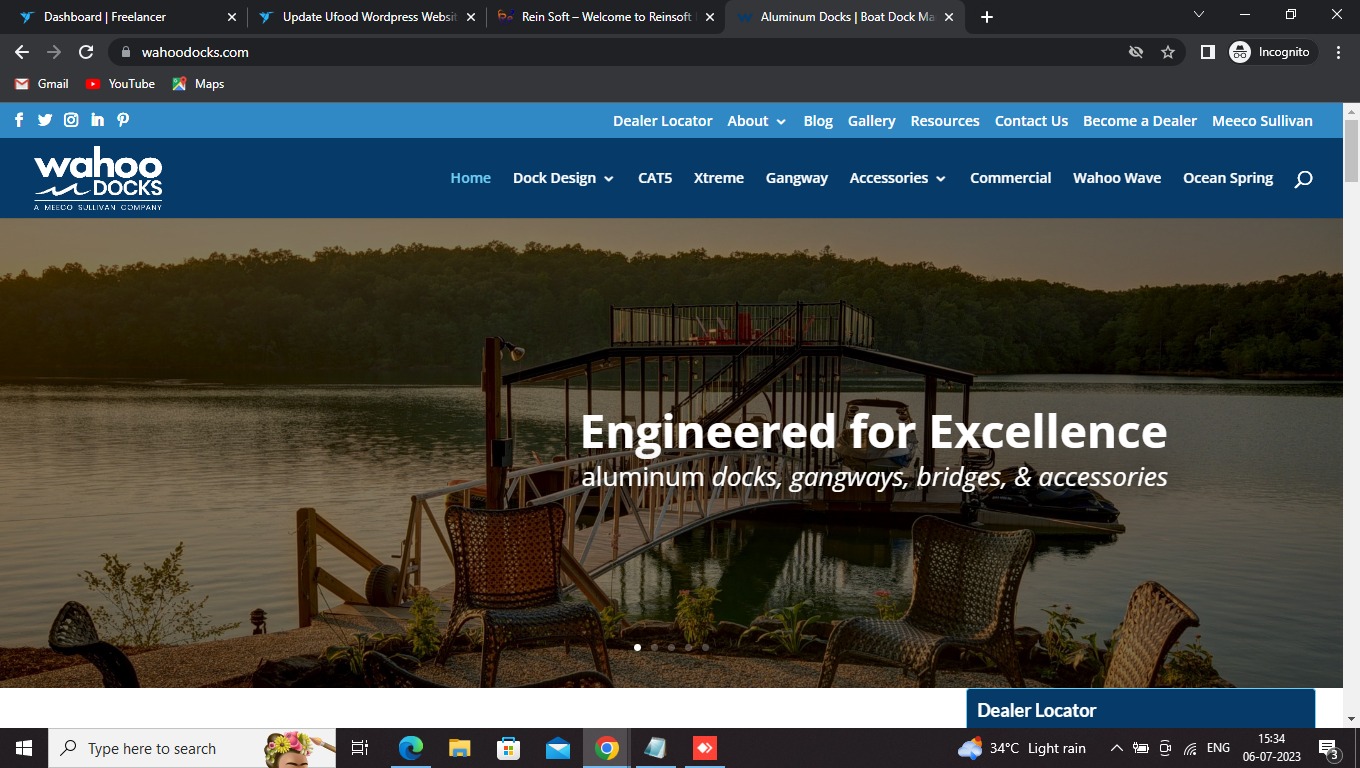Click the third-party cookies blocked eye icon
The height and width of the screenshot is (768, 1360).
(1136, 52)
